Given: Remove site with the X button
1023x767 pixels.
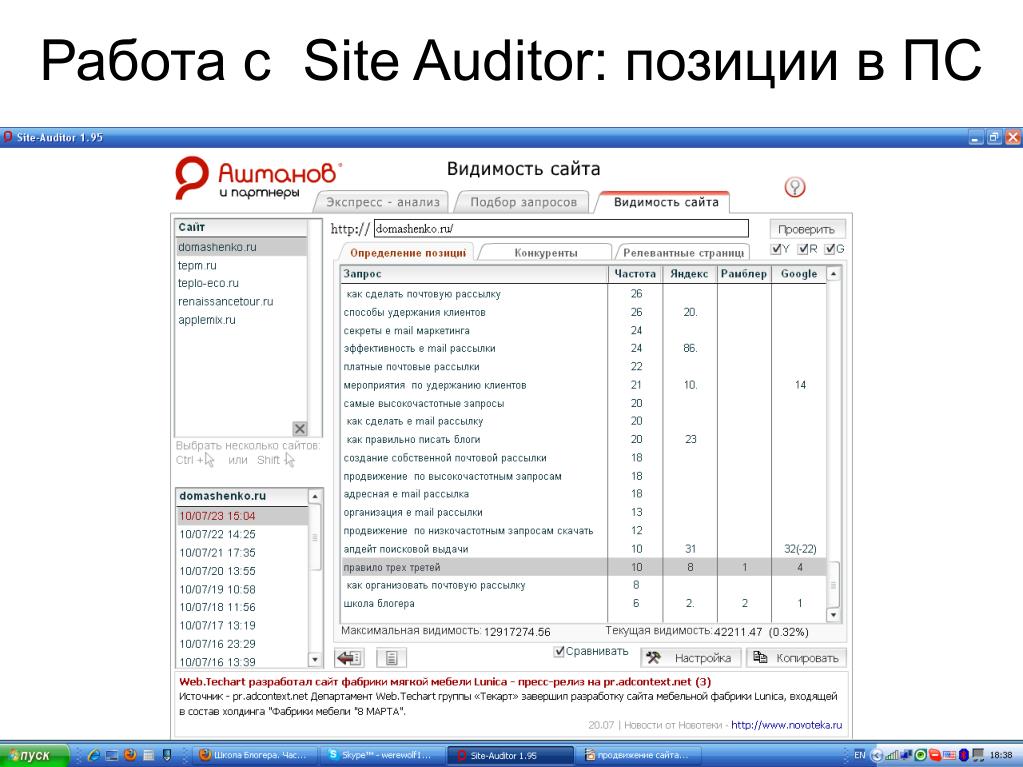Looking at the screenshot, I should [299, 429].
